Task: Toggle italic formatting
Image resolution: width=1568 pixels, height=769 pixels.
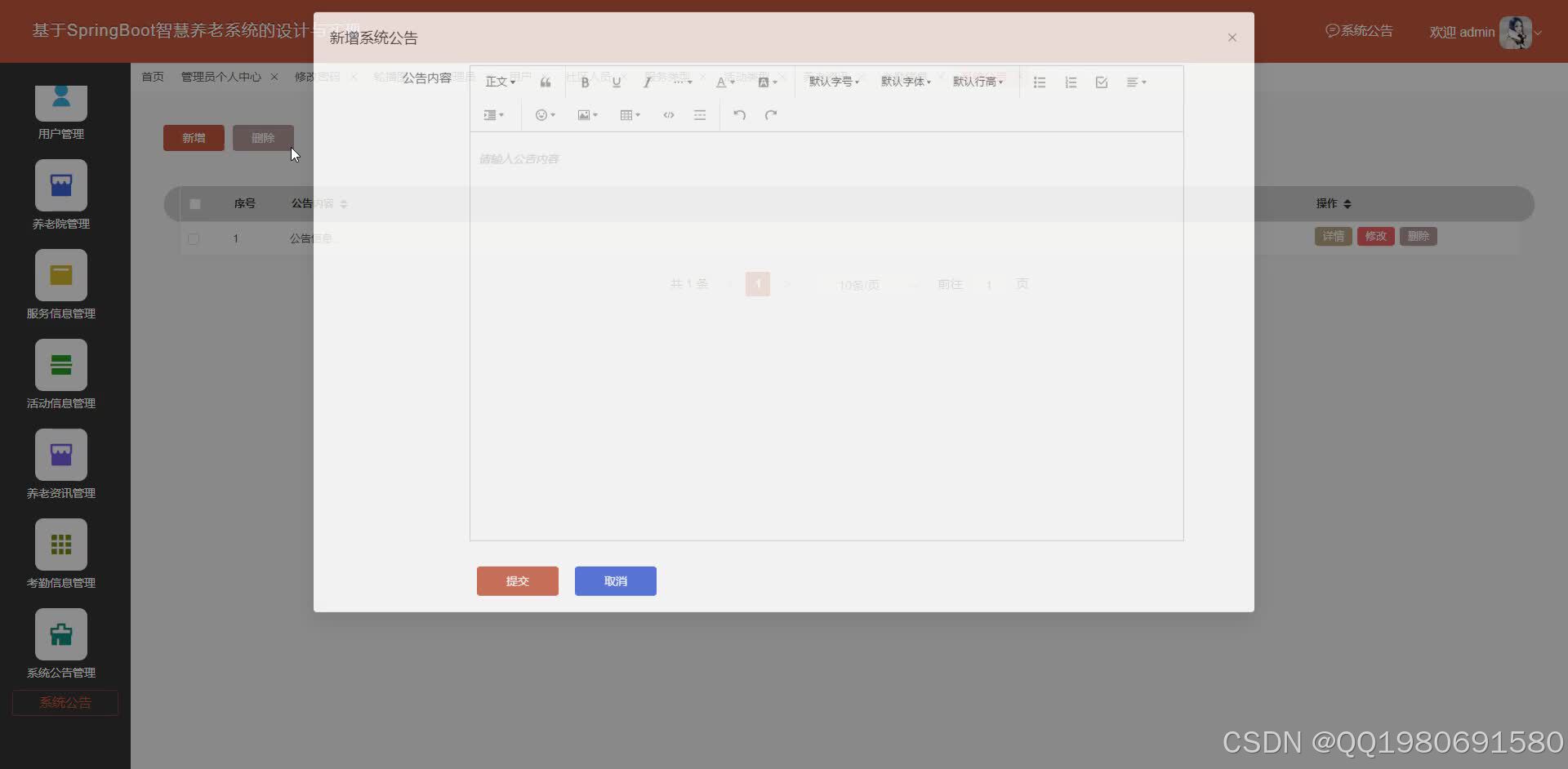Action: [647, 82]
